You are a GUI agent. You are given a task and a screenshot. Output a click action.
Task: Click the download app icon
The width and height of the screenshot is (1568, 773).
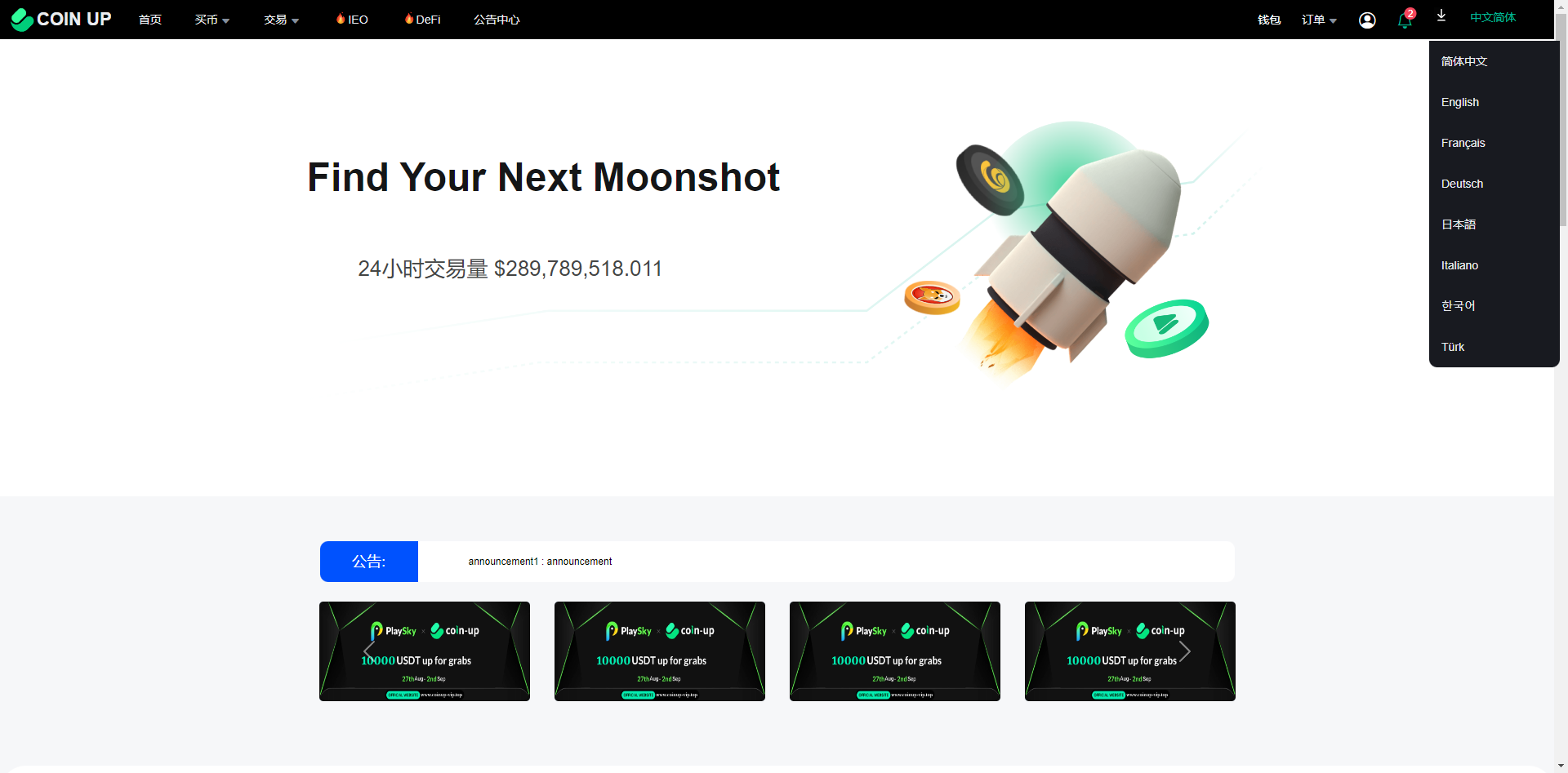point(1441,16)
